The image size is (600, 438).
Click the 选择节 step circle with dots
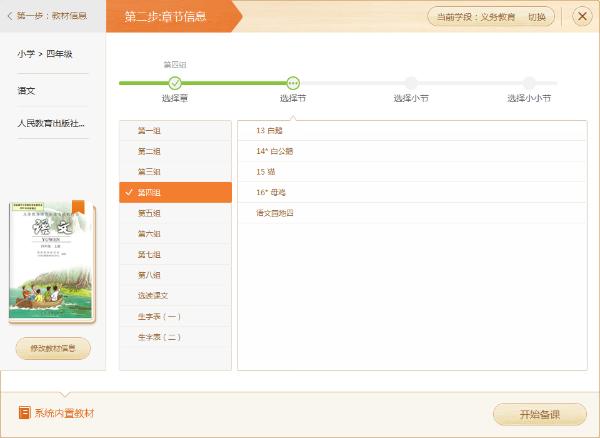[x=293, y=83]
